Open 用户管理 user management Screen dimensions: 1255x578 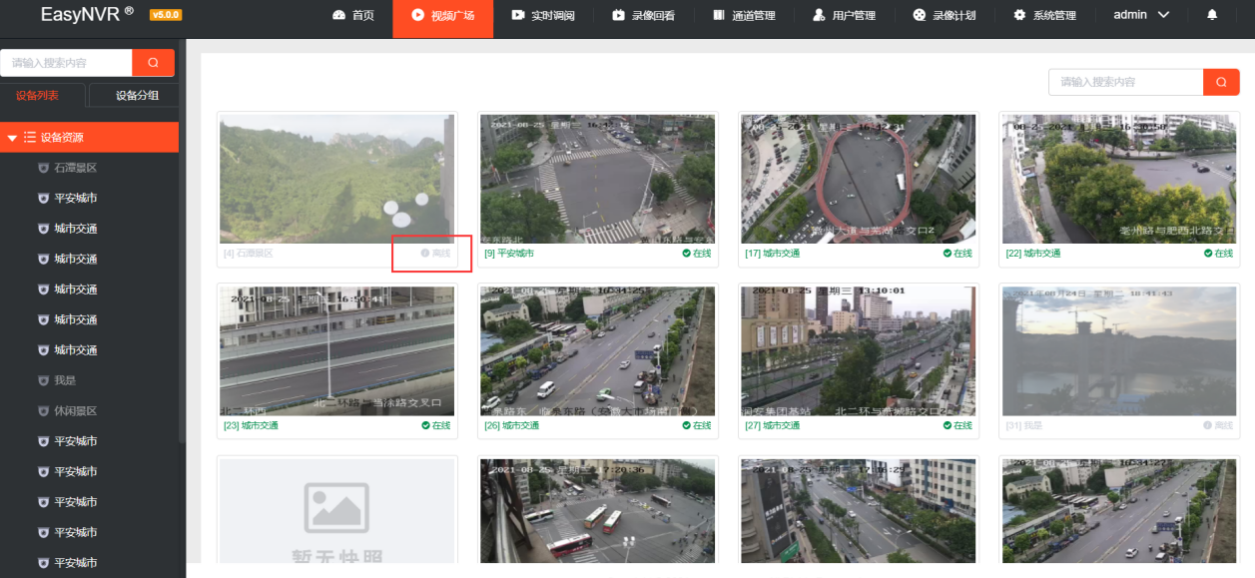pos(844,15)
